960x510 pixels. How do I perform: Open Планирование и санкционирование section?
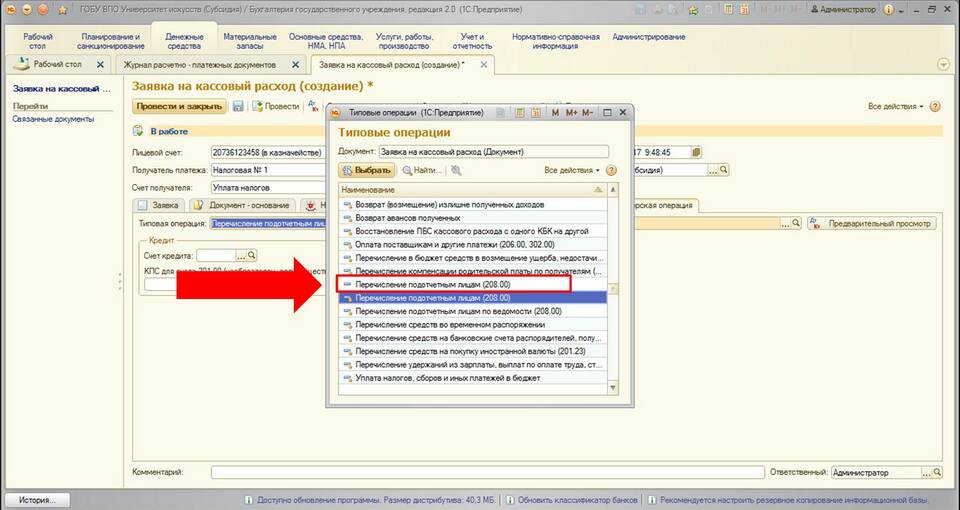tap(111, 42)
